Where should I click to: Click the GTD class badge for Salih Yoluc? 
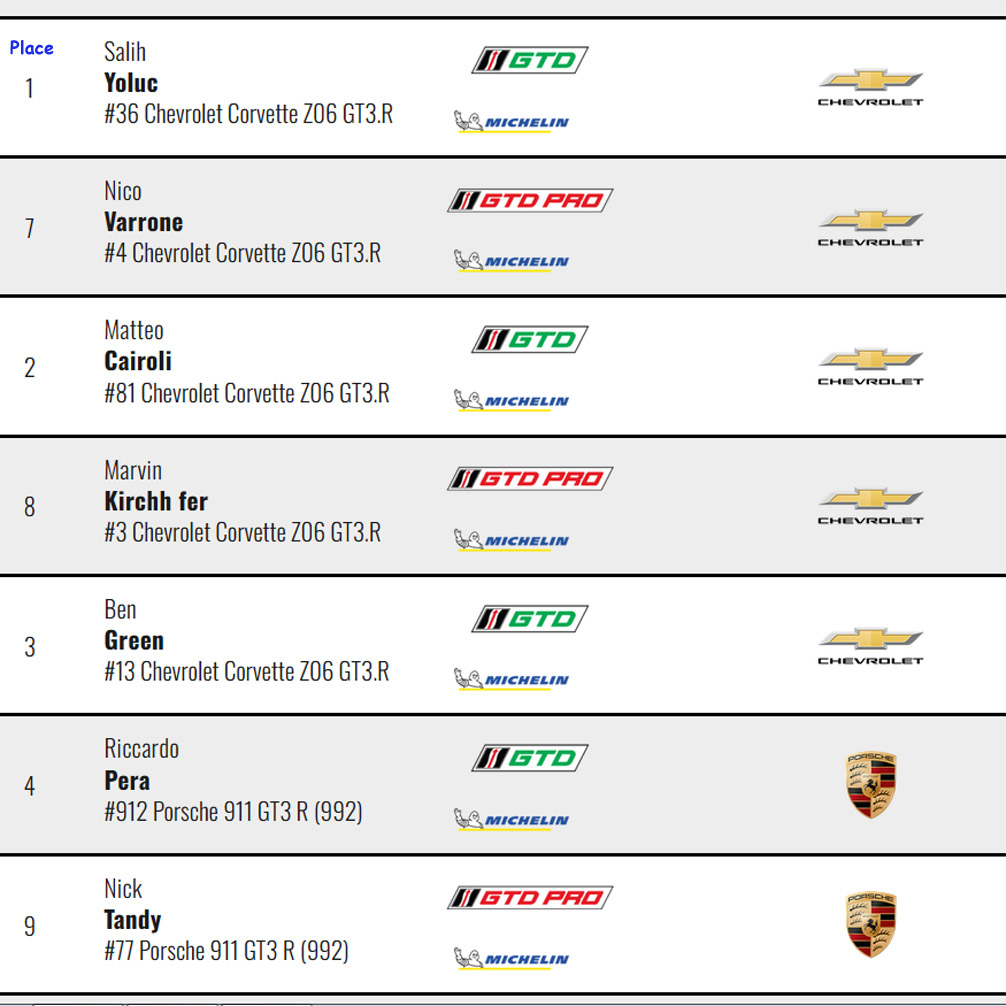[529, 60]
